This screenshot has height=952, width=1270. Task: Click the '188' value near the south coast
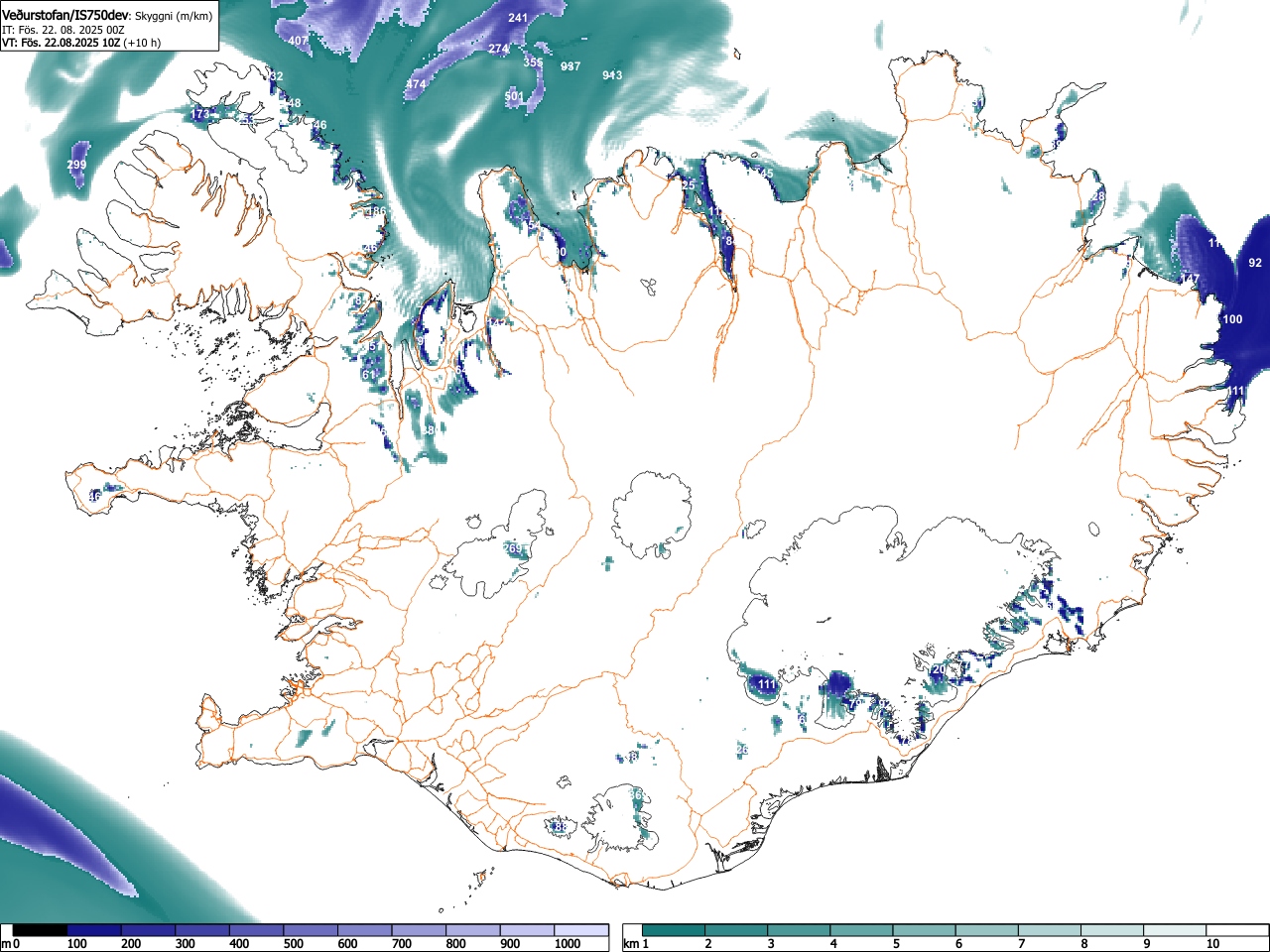tap(559, 827)
